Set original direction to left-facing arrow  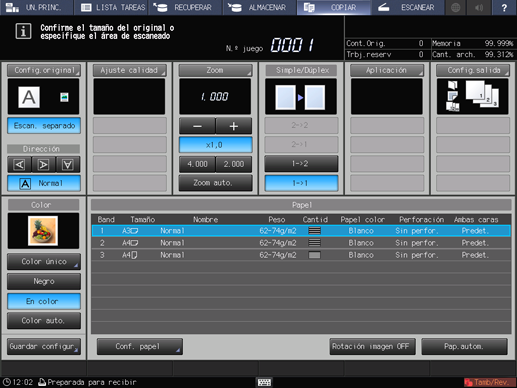pyautogui.click(x=19, y=164)
